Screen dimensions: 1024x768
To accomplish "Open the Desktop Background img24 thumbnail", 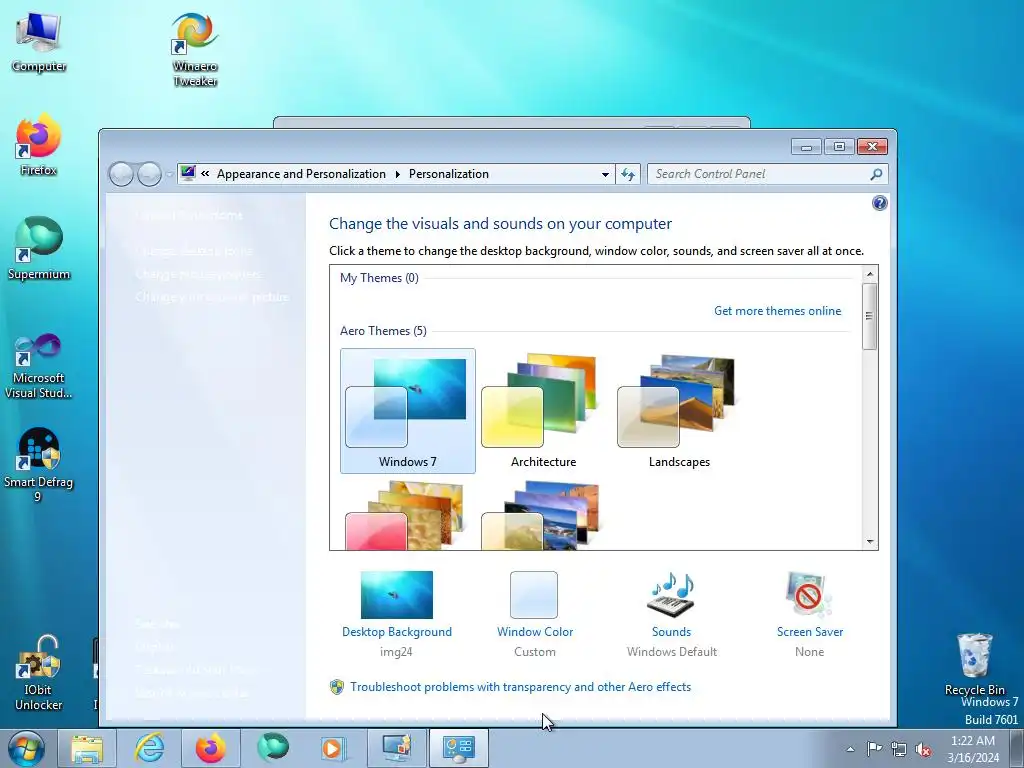I will coord(396,595).
